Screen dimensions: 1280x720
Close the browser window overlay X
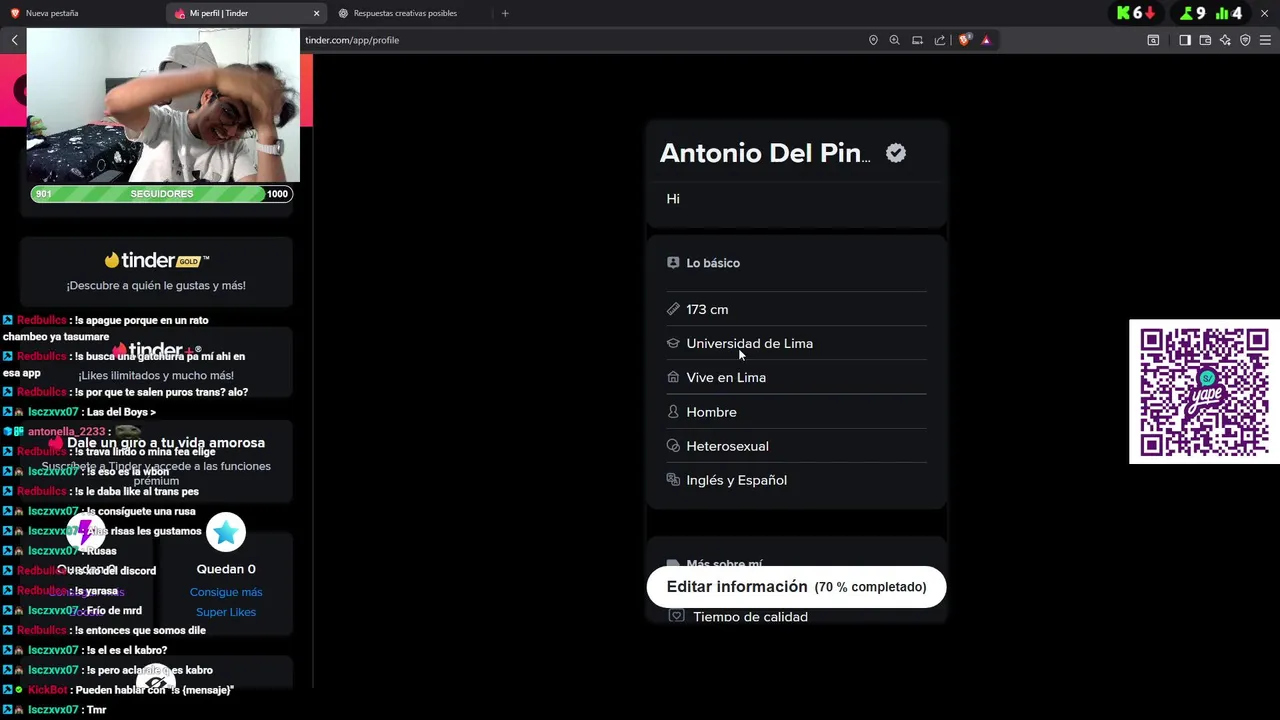pos(1264,13)
